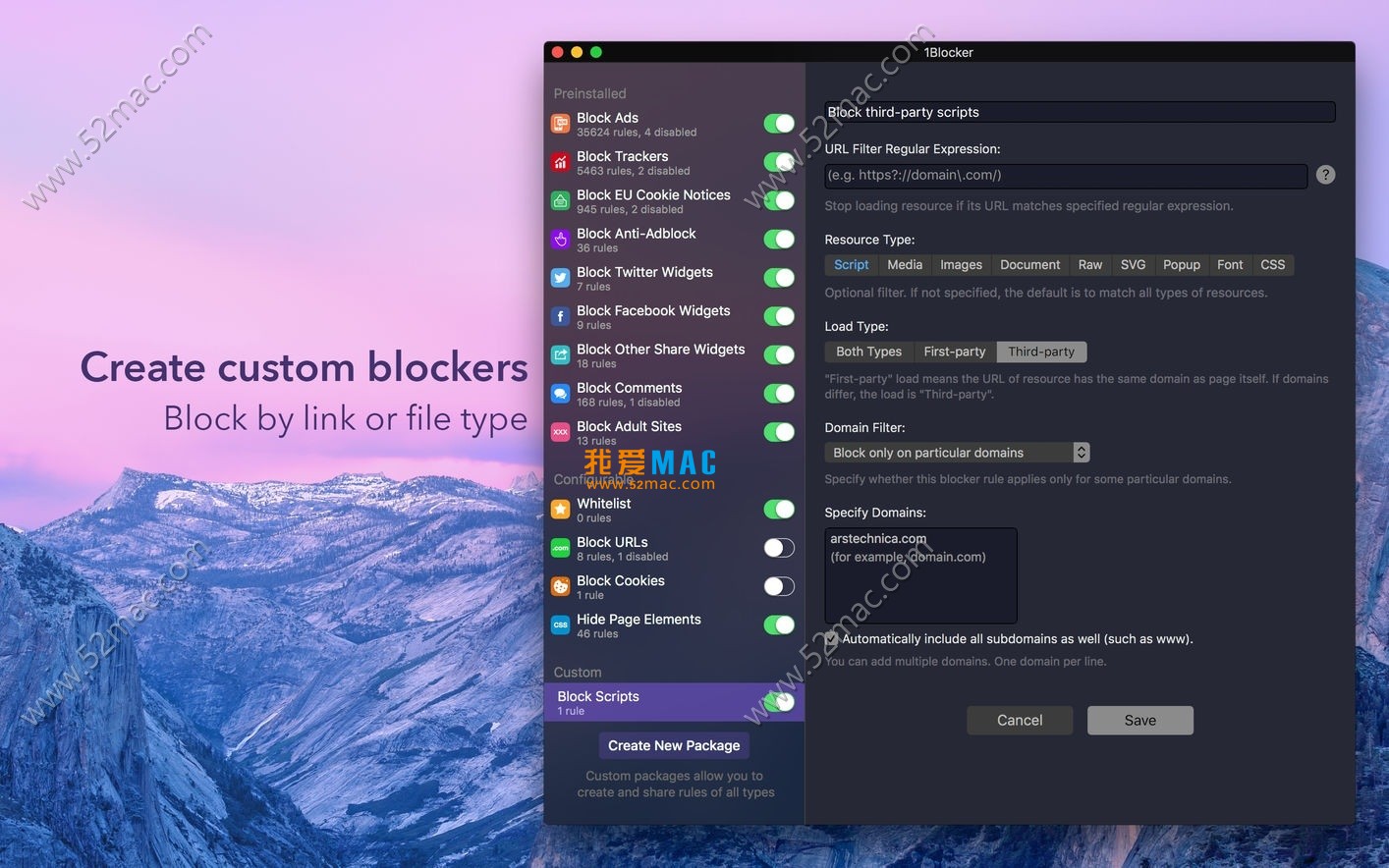Select the Block Ads sidebar icon
The image size is (1389, 868).
(560, 124)
